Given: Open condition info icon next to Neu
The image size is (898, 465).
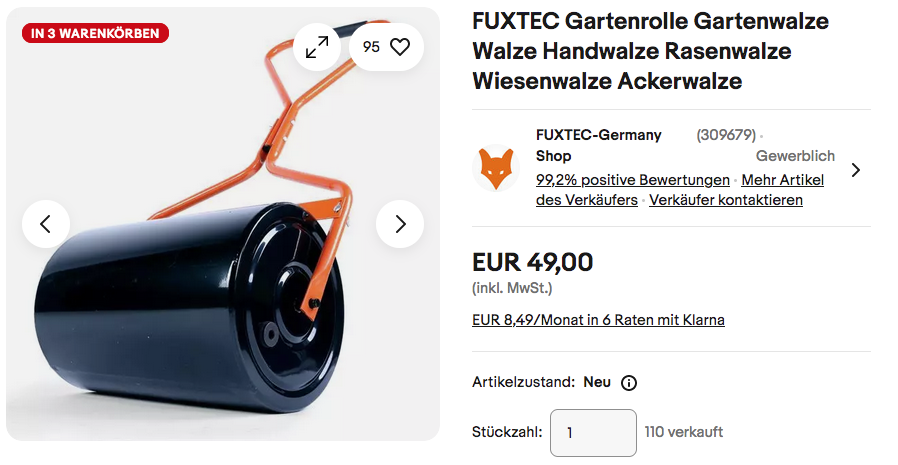Looking at the screenshot, I should (629, 383).
